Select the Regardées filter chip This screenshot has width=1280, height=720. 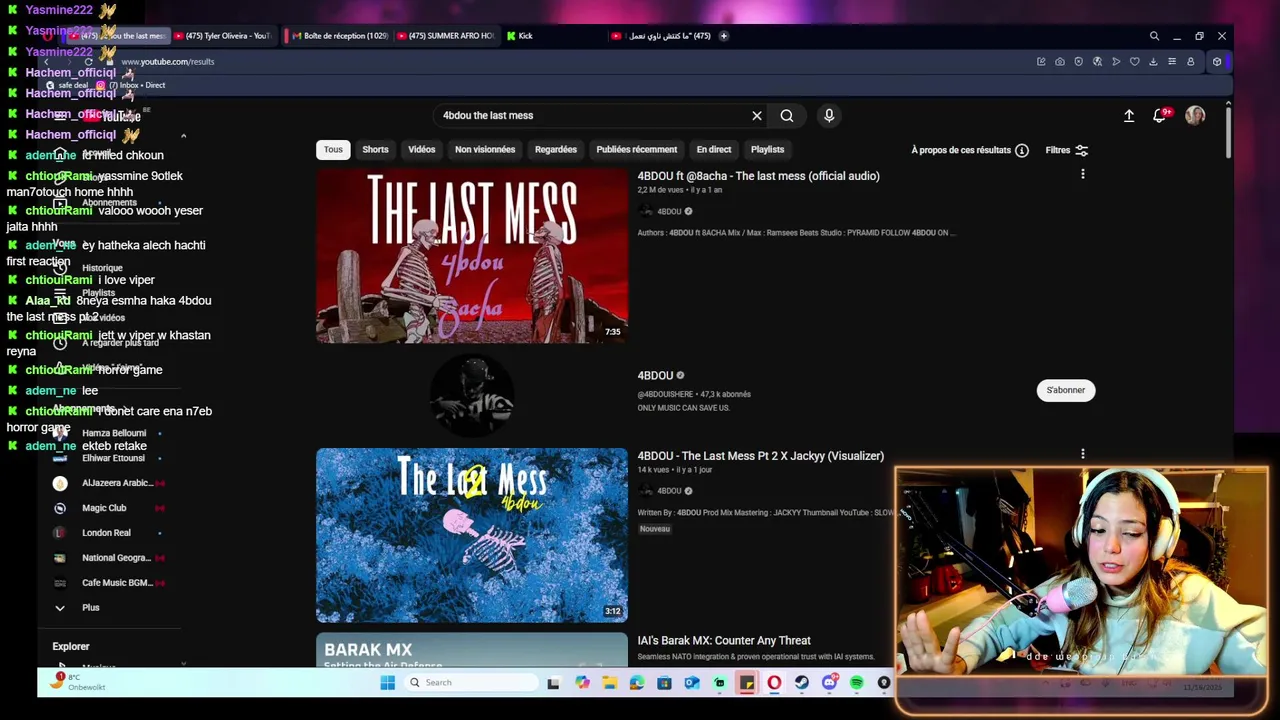(x=556, y=149)
